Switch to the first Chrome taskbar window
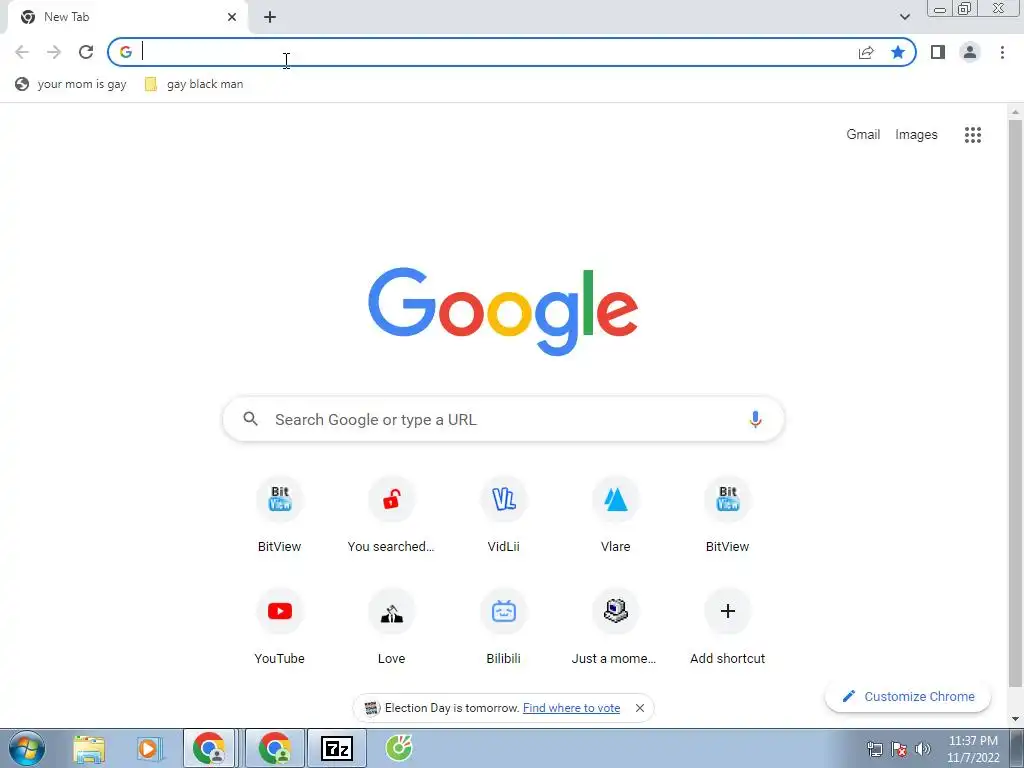 click(x=209, y=748)
